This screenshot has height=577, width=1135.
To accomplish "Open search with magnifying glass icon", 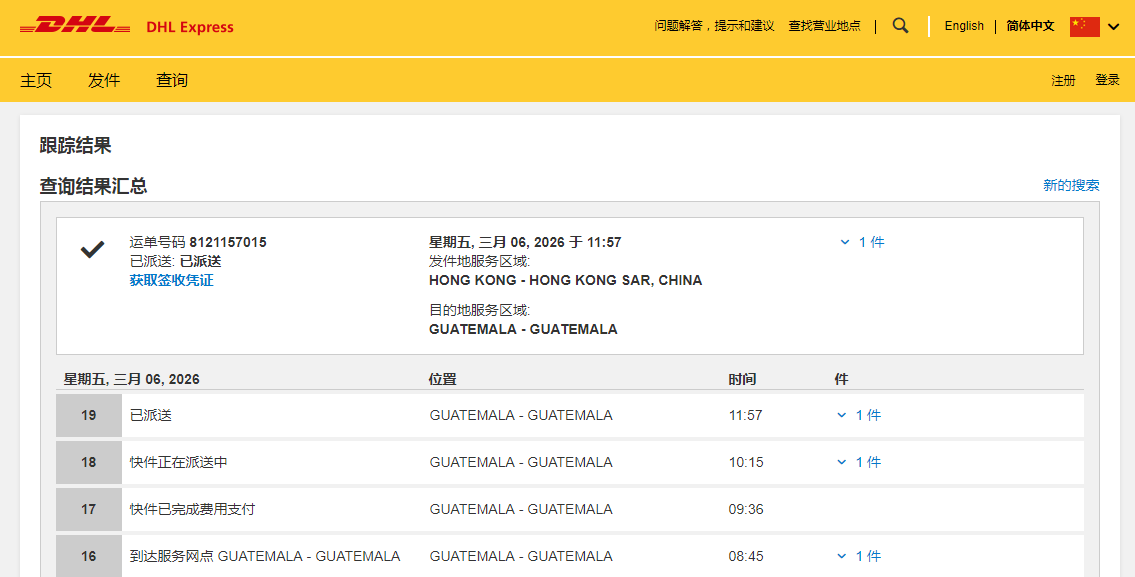I will coord(900,26).
